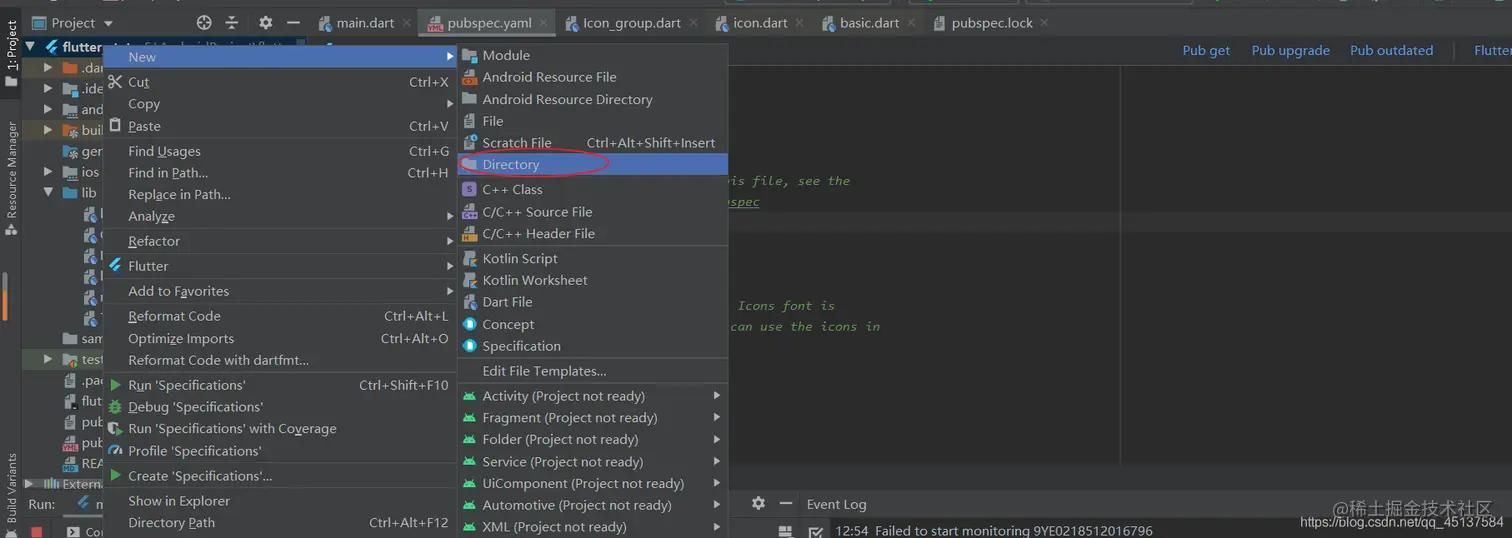
Task: Open the Refactor submenu
Action: [280, 241]
